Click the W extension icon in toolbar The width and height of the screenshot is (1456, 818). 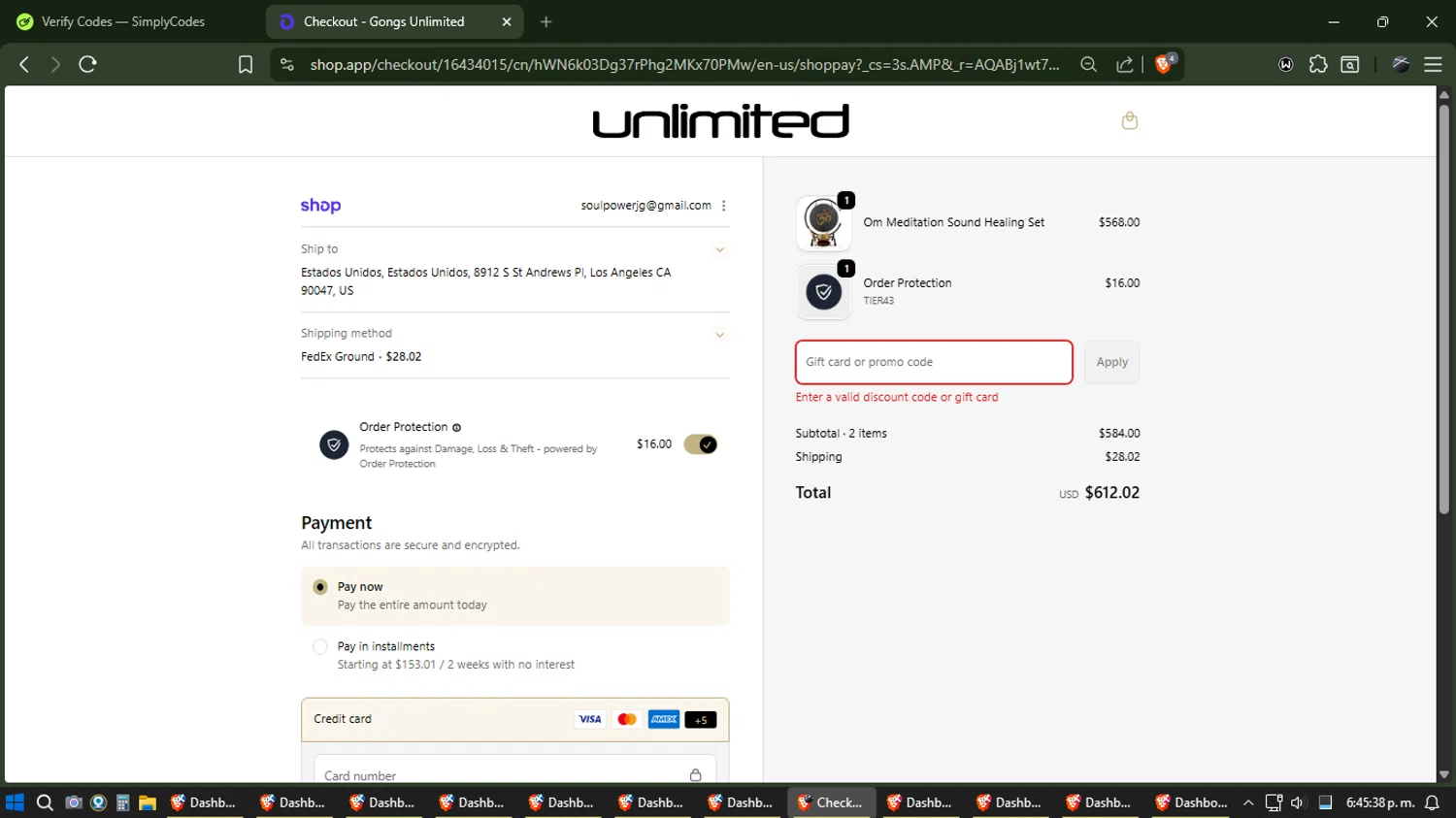pos(1286,64)
